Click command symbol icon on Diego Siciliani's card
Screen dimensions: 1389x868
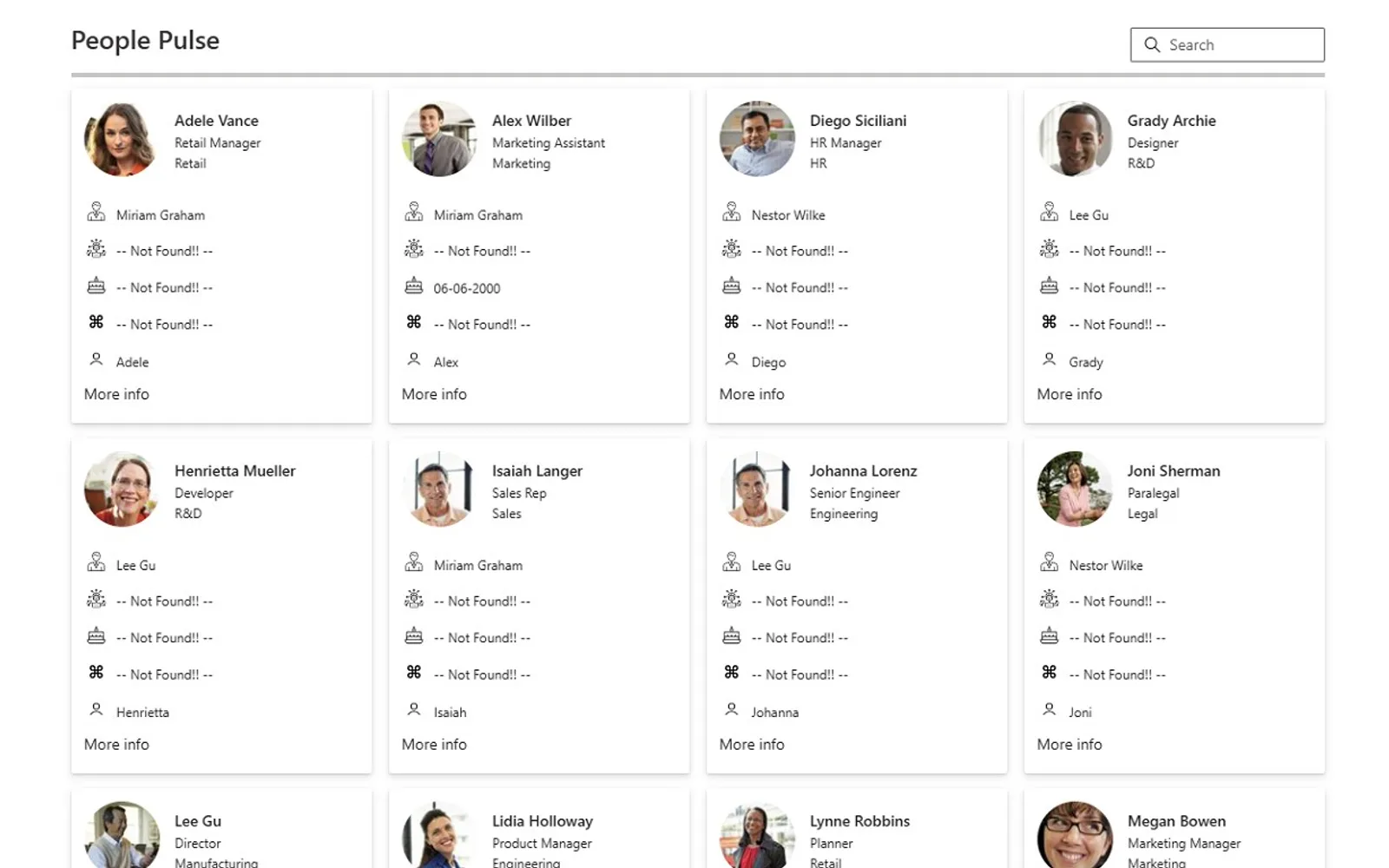click(x=732, y=322)
